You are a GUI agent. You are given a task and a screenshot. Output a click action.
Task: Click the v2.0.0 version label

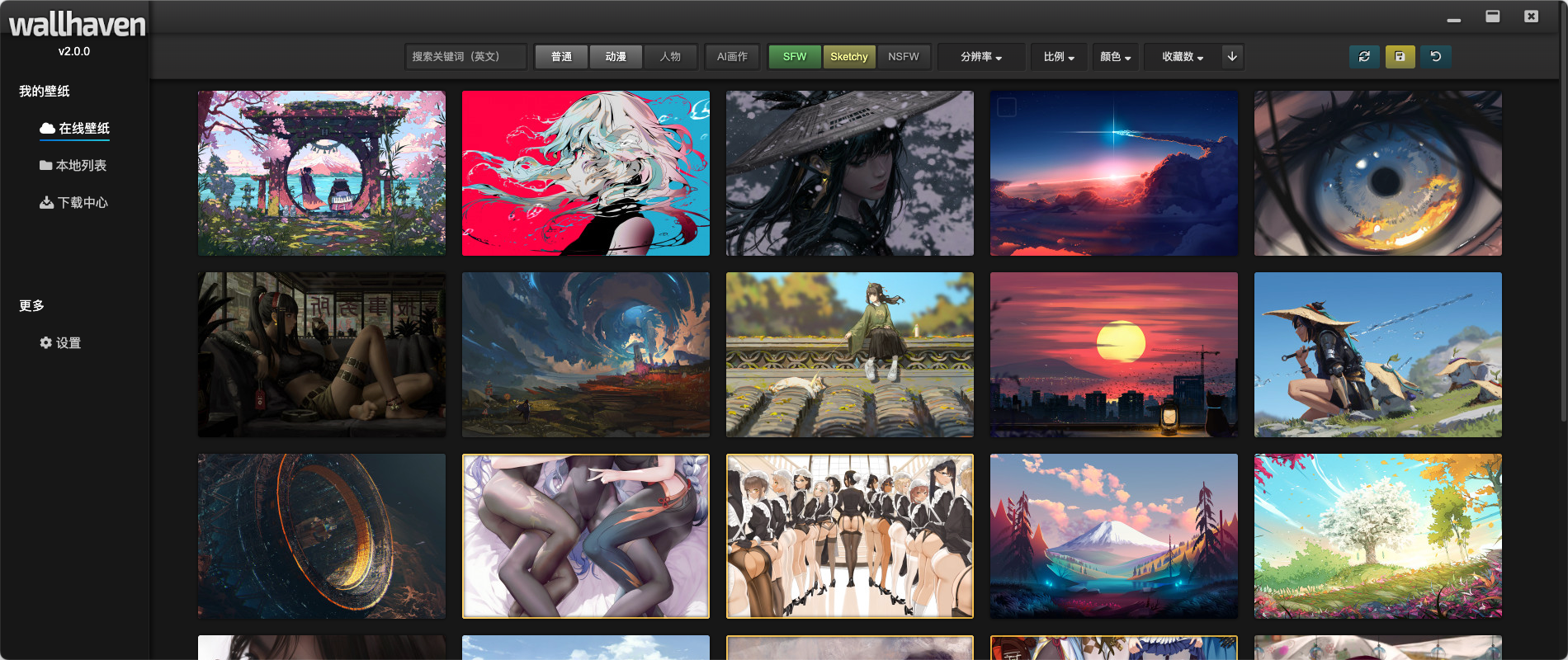point(74,51)
